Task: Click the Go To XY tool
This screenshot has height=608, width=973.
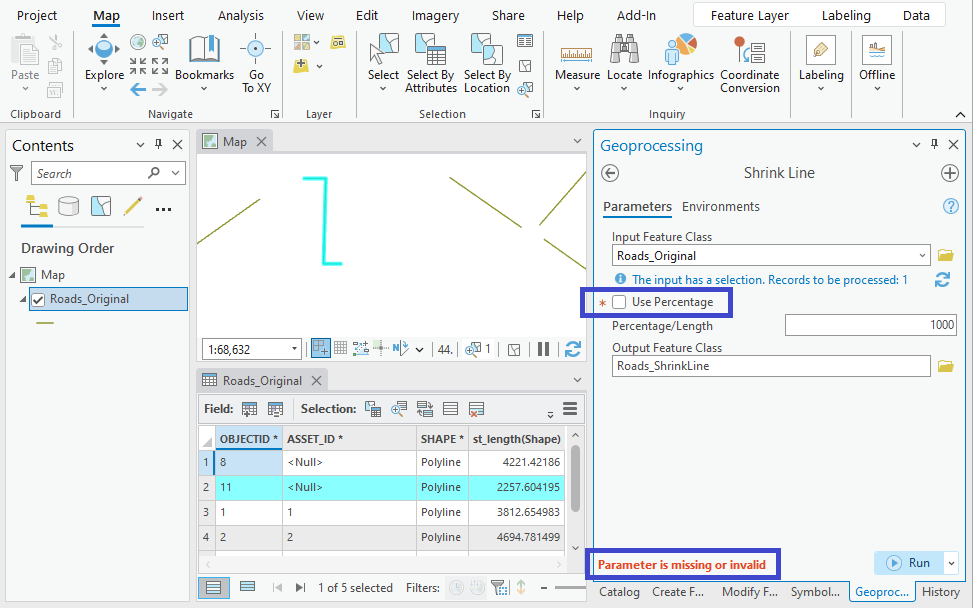Action: [x=255, y=62]
